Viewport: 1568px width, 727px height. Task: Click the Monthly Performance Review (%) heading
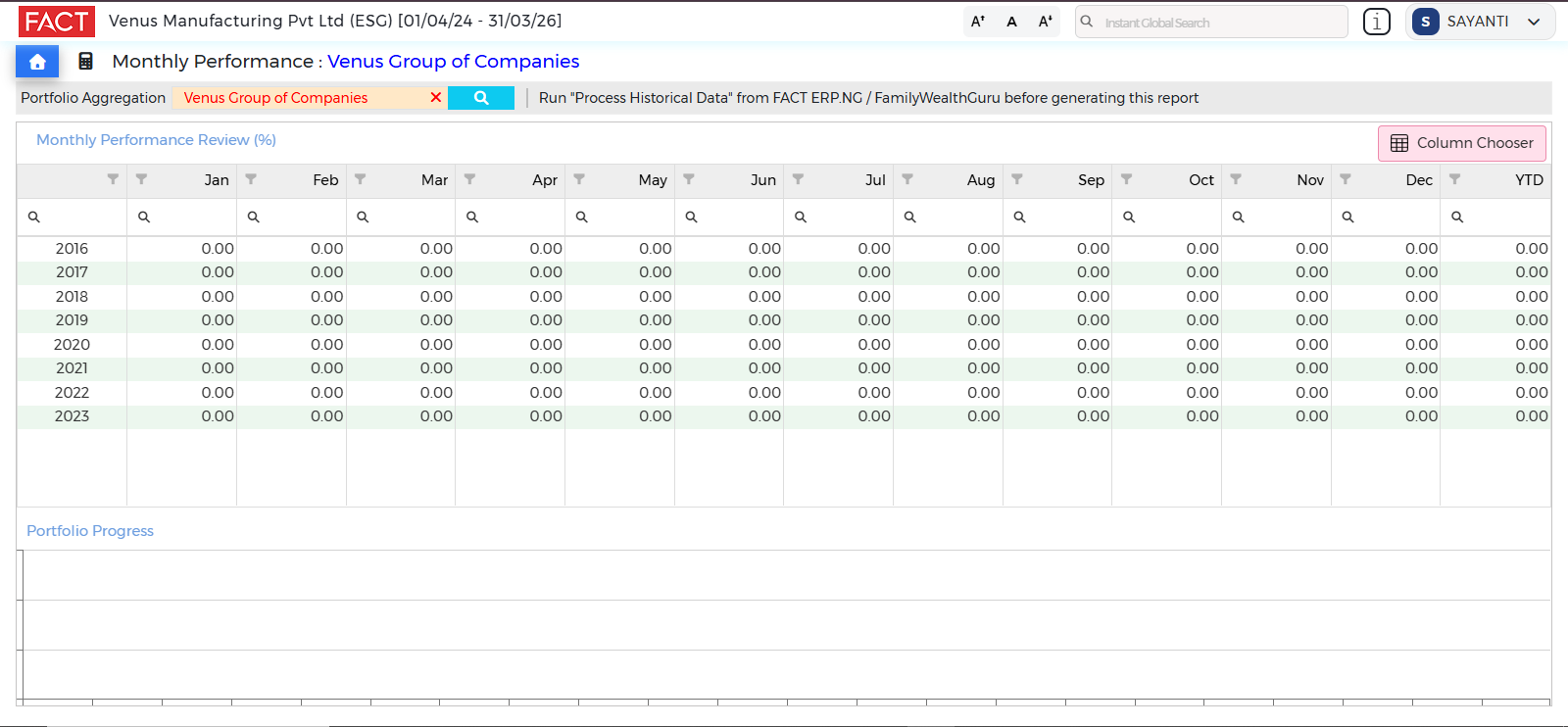coord(156,140)
